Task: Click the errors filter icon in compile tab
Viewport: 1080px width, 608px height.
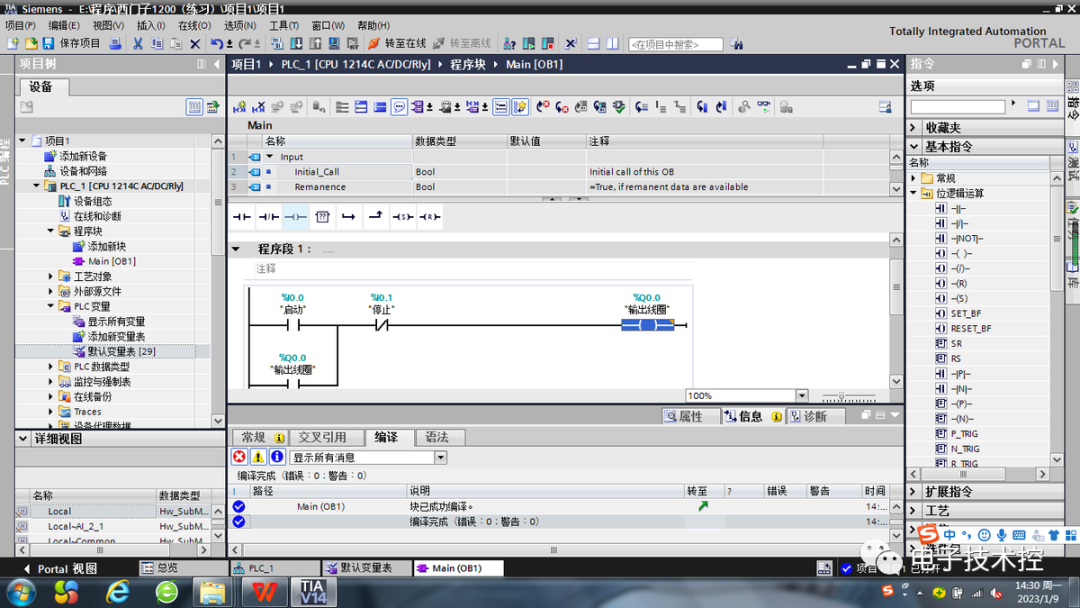Action: pos(239,457)
